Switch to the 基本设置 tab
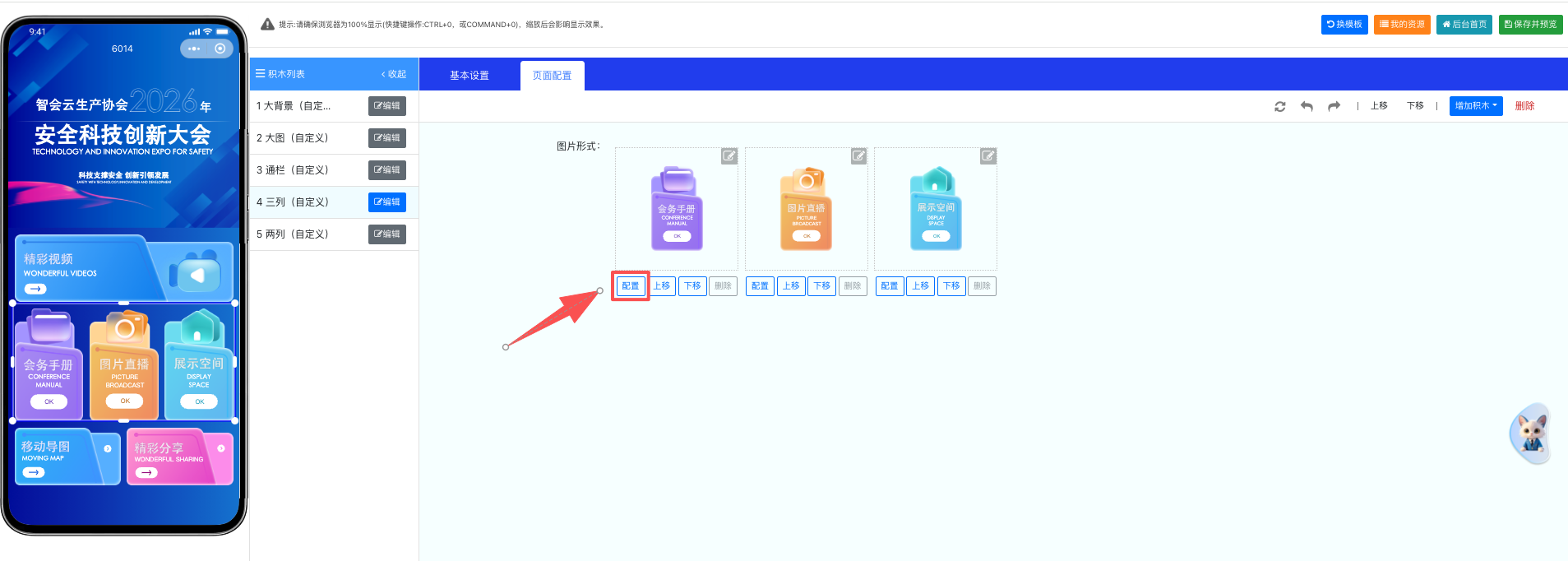 coord(469,75)
